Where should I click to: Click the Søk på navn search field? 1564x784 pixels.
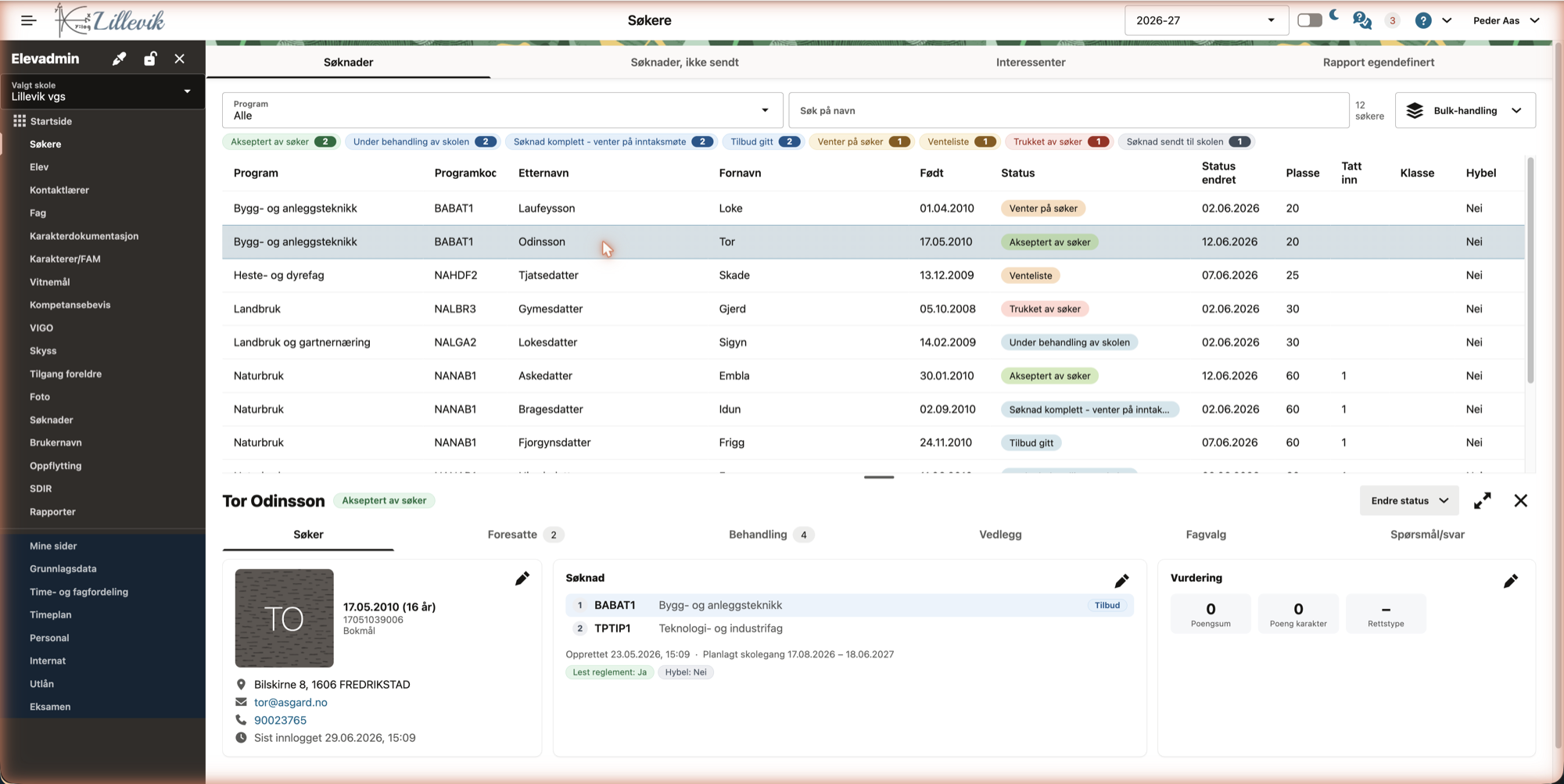[x=1068, y=110]
